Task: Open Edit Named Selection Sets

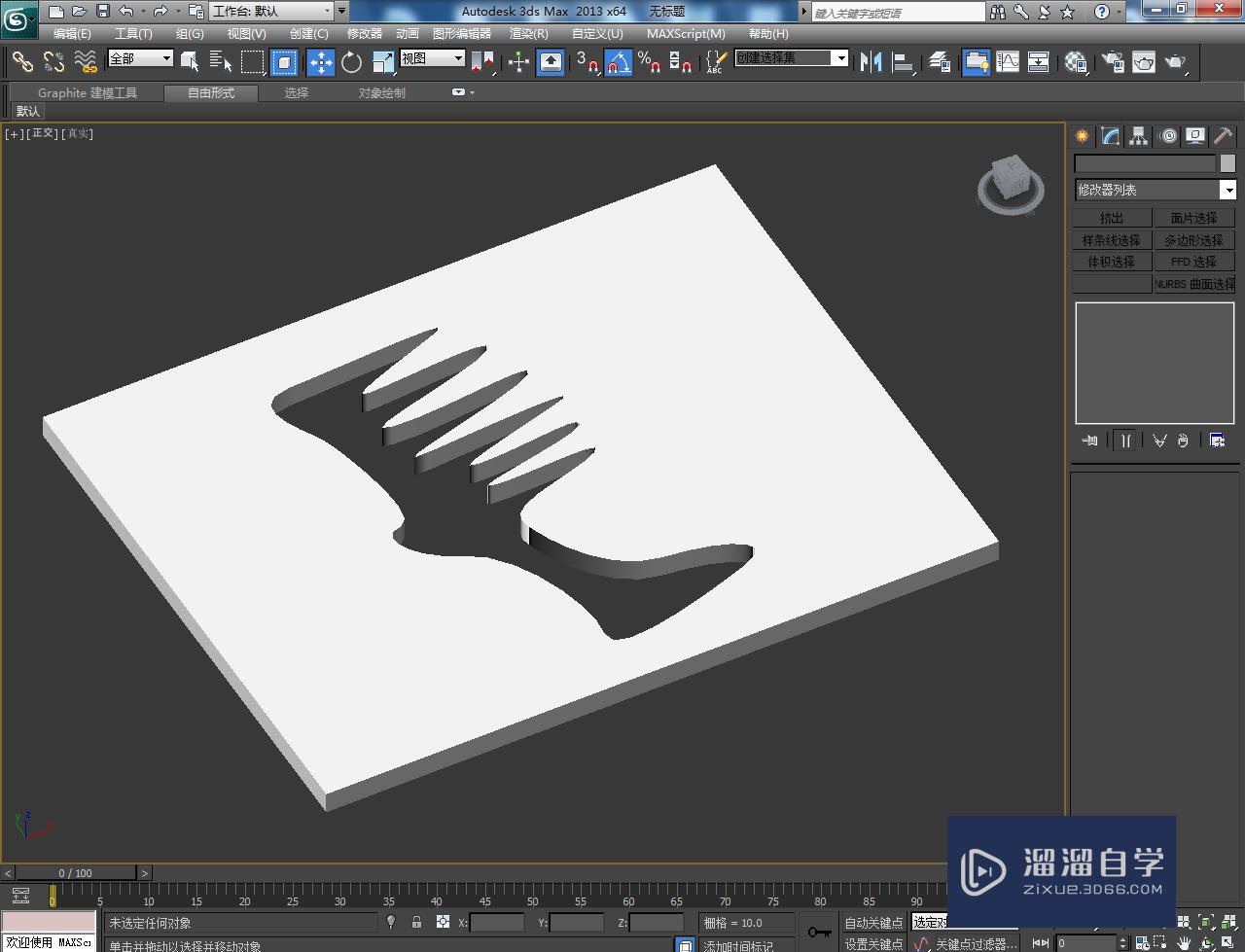Action: (715, 62)
